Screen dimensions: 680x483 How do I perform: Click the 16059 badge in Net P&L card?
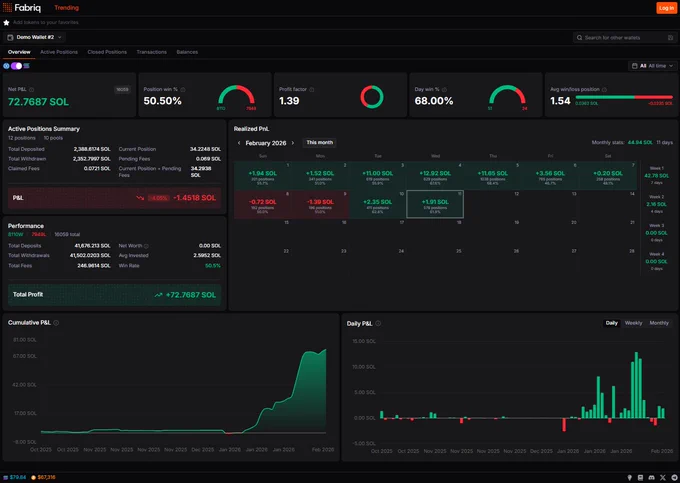[x=122, y=90]
